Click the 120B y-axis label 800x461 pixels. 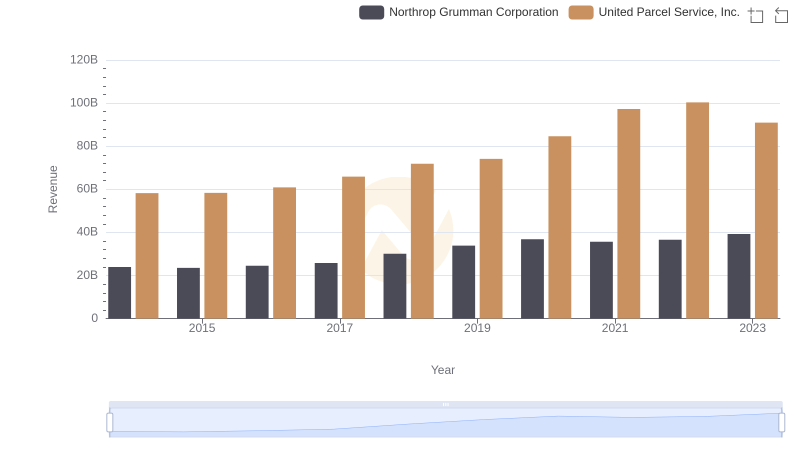pyautogui.click(x=84, y=60)
